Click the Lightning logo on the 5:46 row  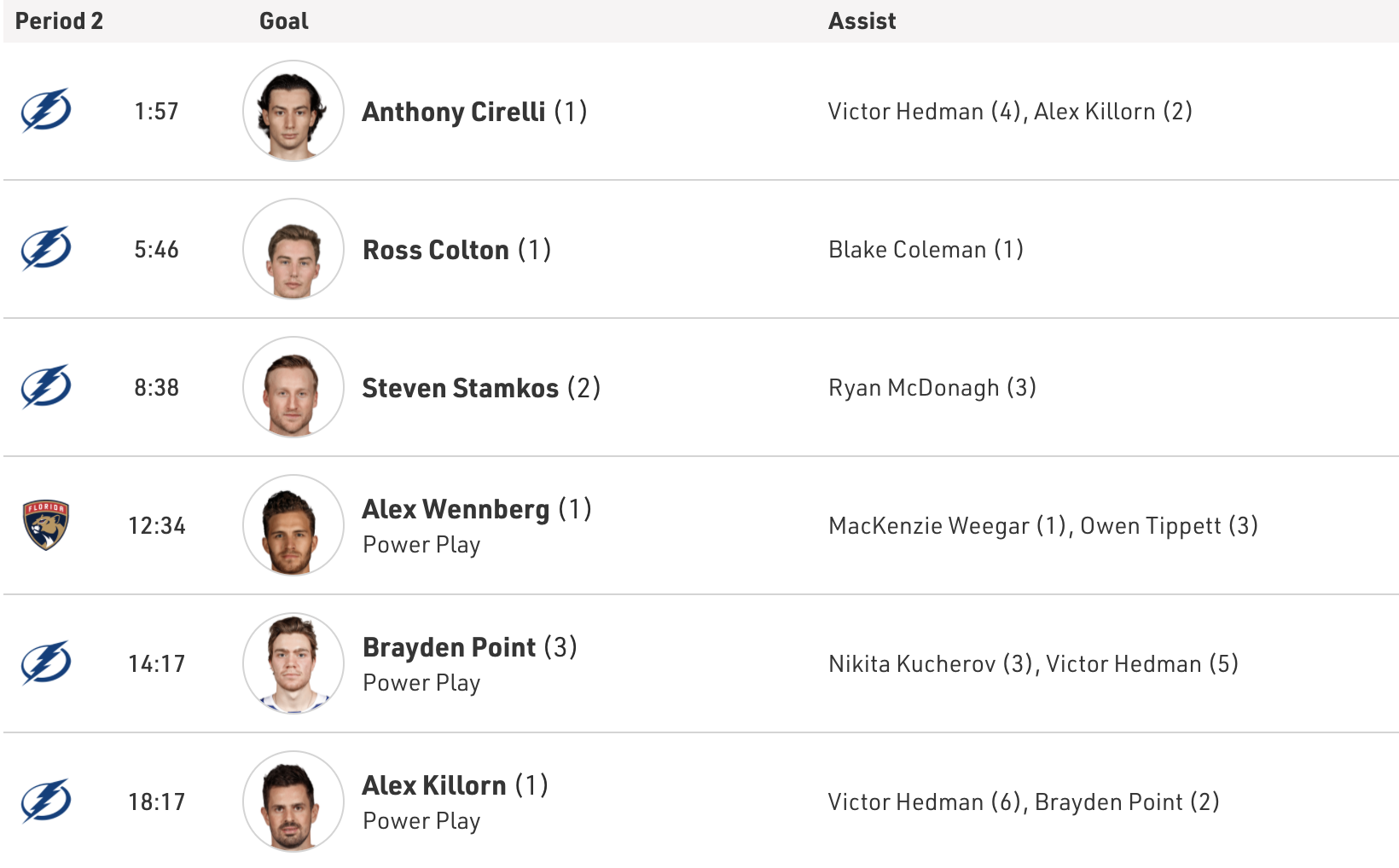46,249
